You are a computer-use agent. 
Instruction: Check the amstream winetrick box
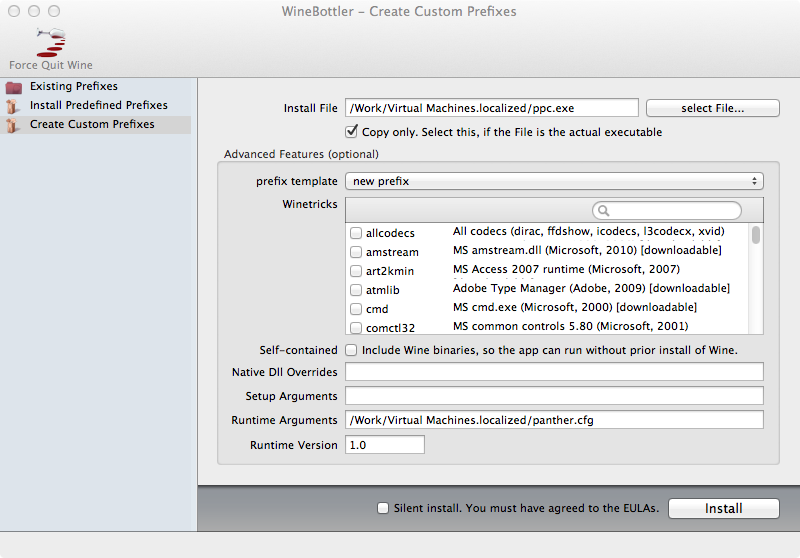point(356,252)
